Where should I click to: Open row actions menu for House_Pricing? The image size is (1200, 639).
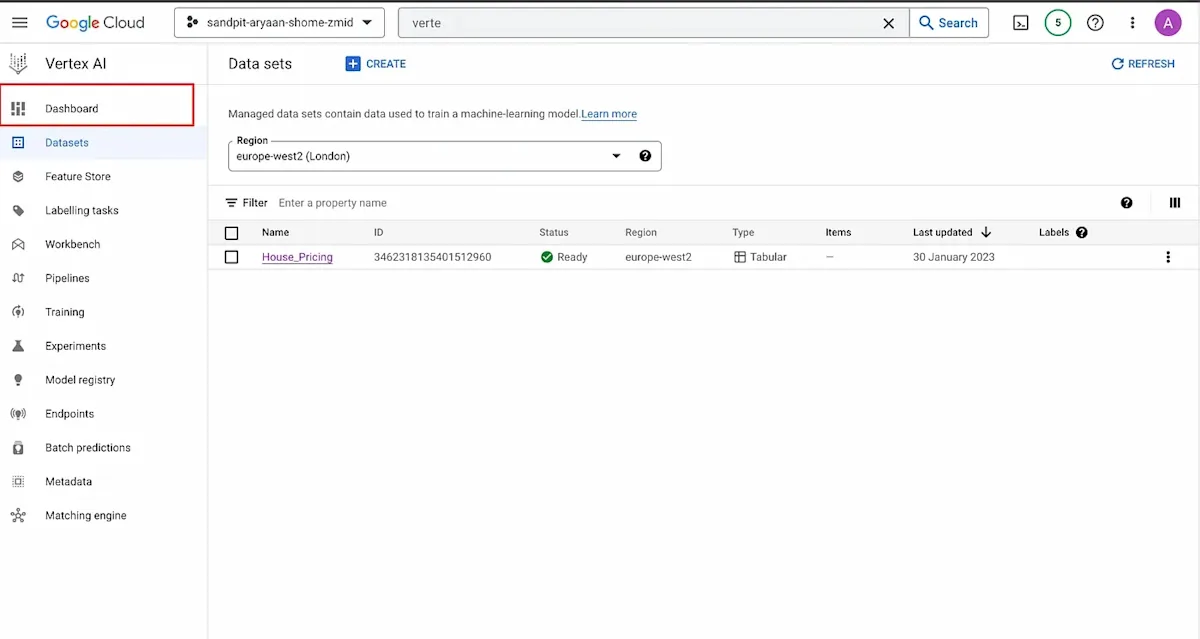[1168, 257]
